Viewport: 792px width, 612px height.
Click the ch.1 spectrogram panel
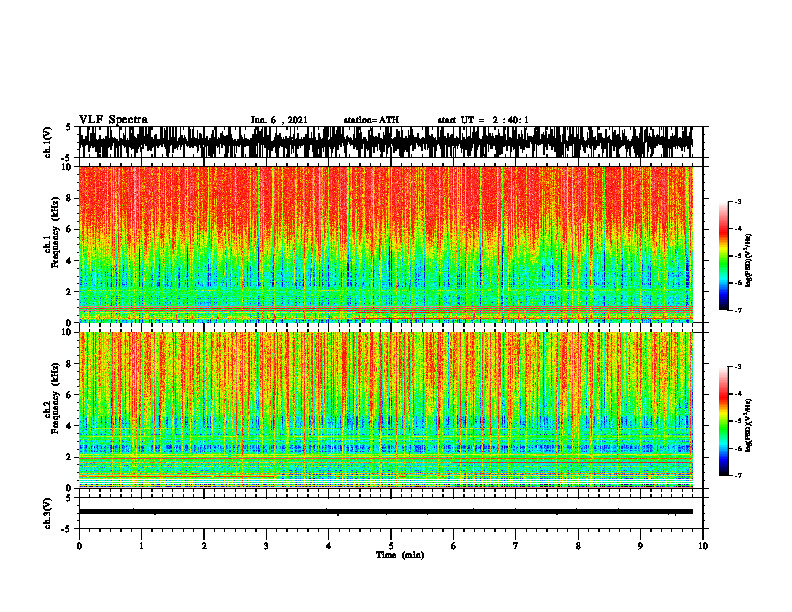pyautogui.click(x=386, y=244)
